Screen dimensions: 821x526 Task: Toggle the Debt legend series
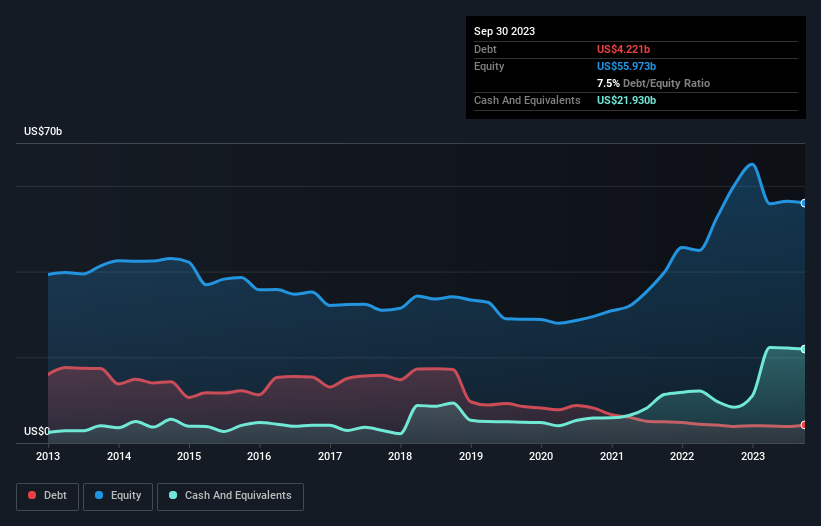[47, 496]
